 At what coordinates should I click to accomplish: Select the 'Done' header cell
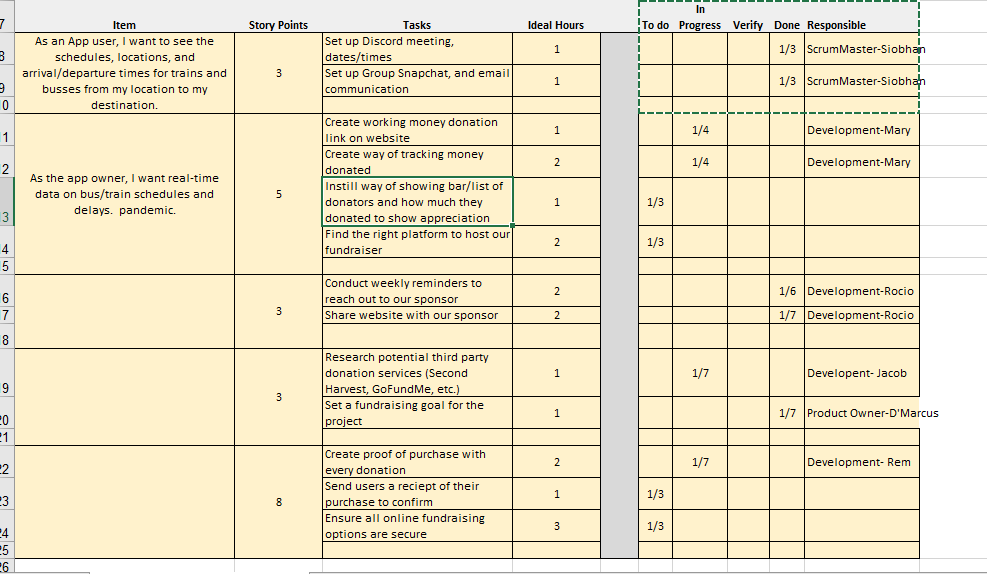click(x=787, y=17)
